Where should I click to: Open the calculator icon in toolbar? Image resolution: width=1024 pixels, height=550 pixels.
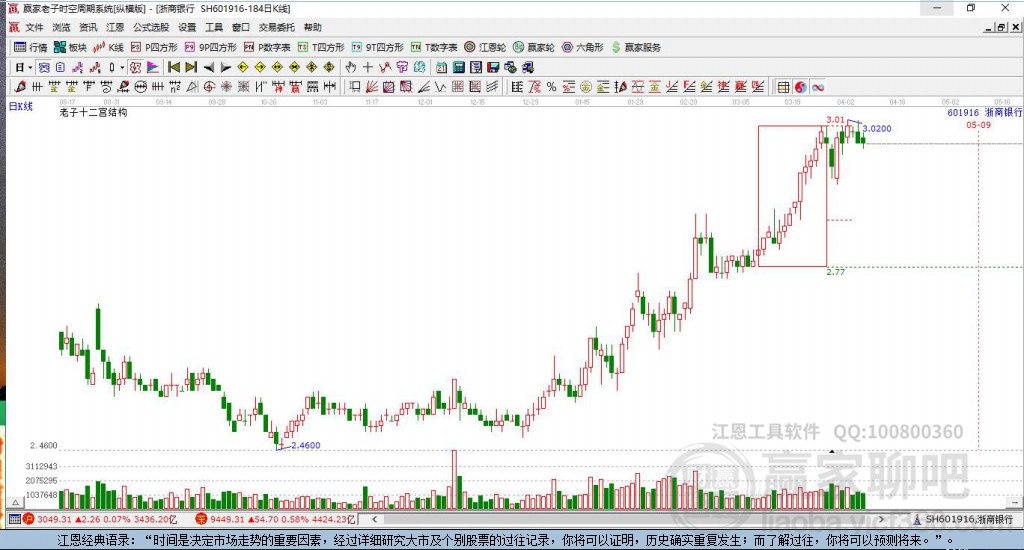tap(458, 67)
